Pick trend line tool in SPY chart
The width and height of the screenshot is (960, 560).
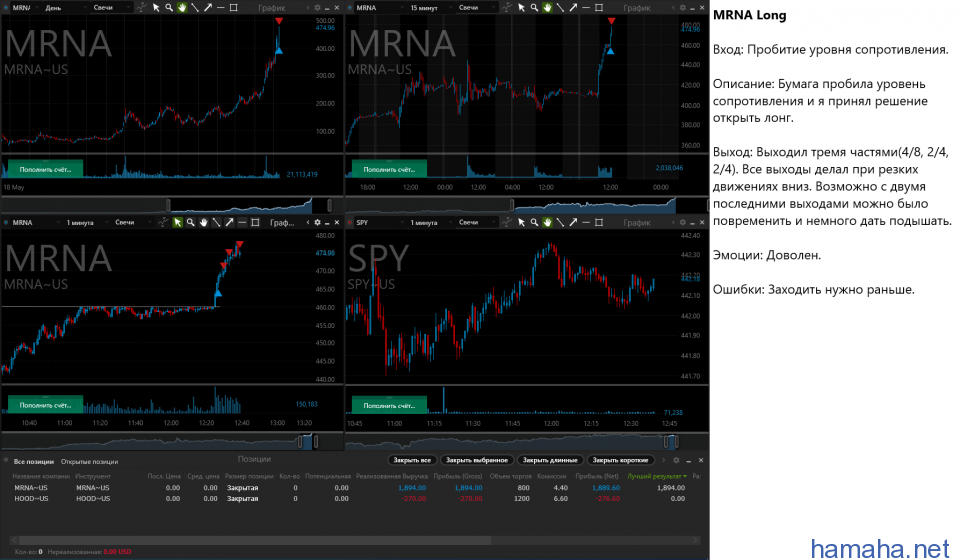pyautogui.click(x=560, y=222)
